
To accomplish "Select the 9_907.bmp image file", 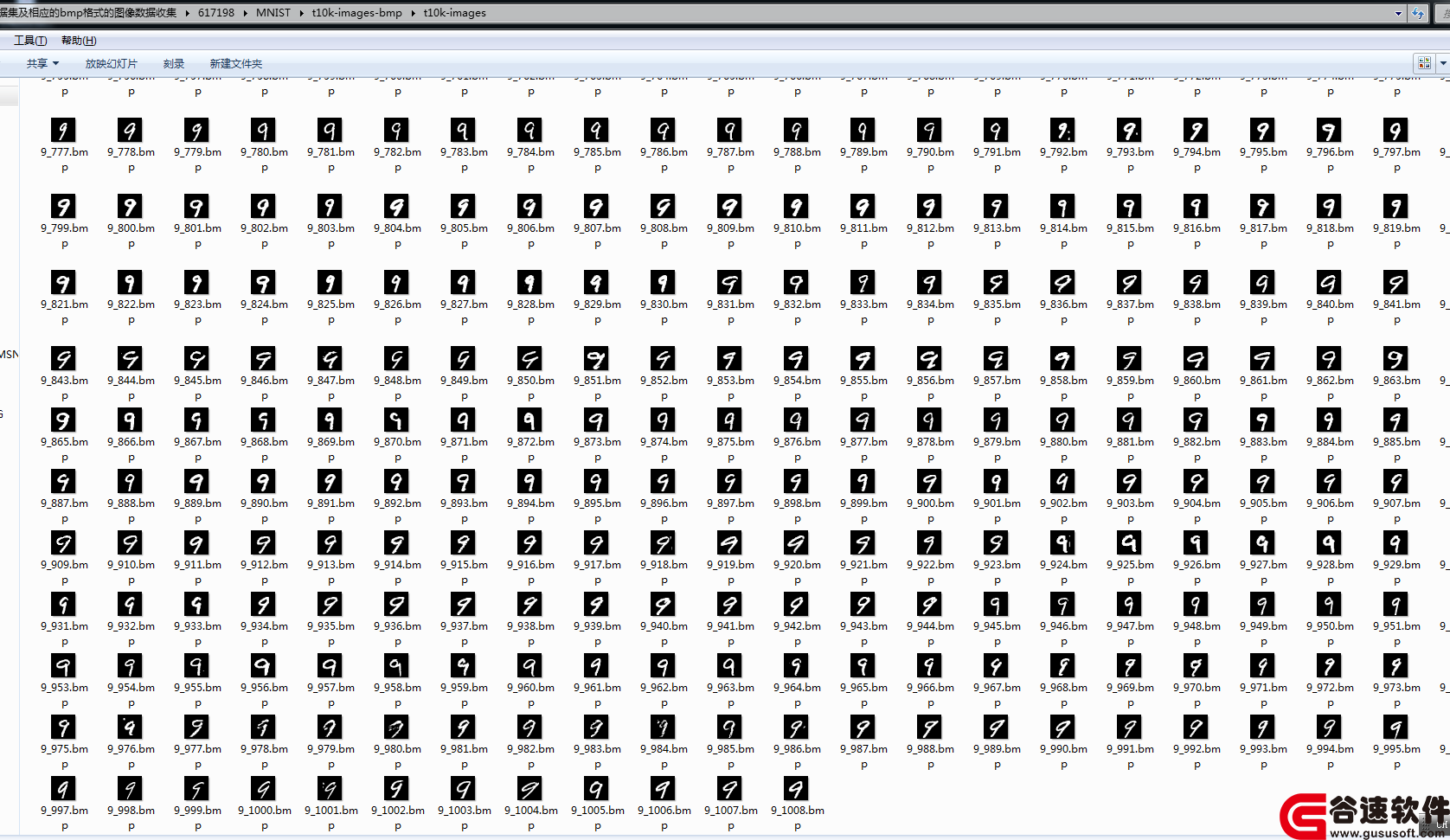I will click(x=1396, y=495).
